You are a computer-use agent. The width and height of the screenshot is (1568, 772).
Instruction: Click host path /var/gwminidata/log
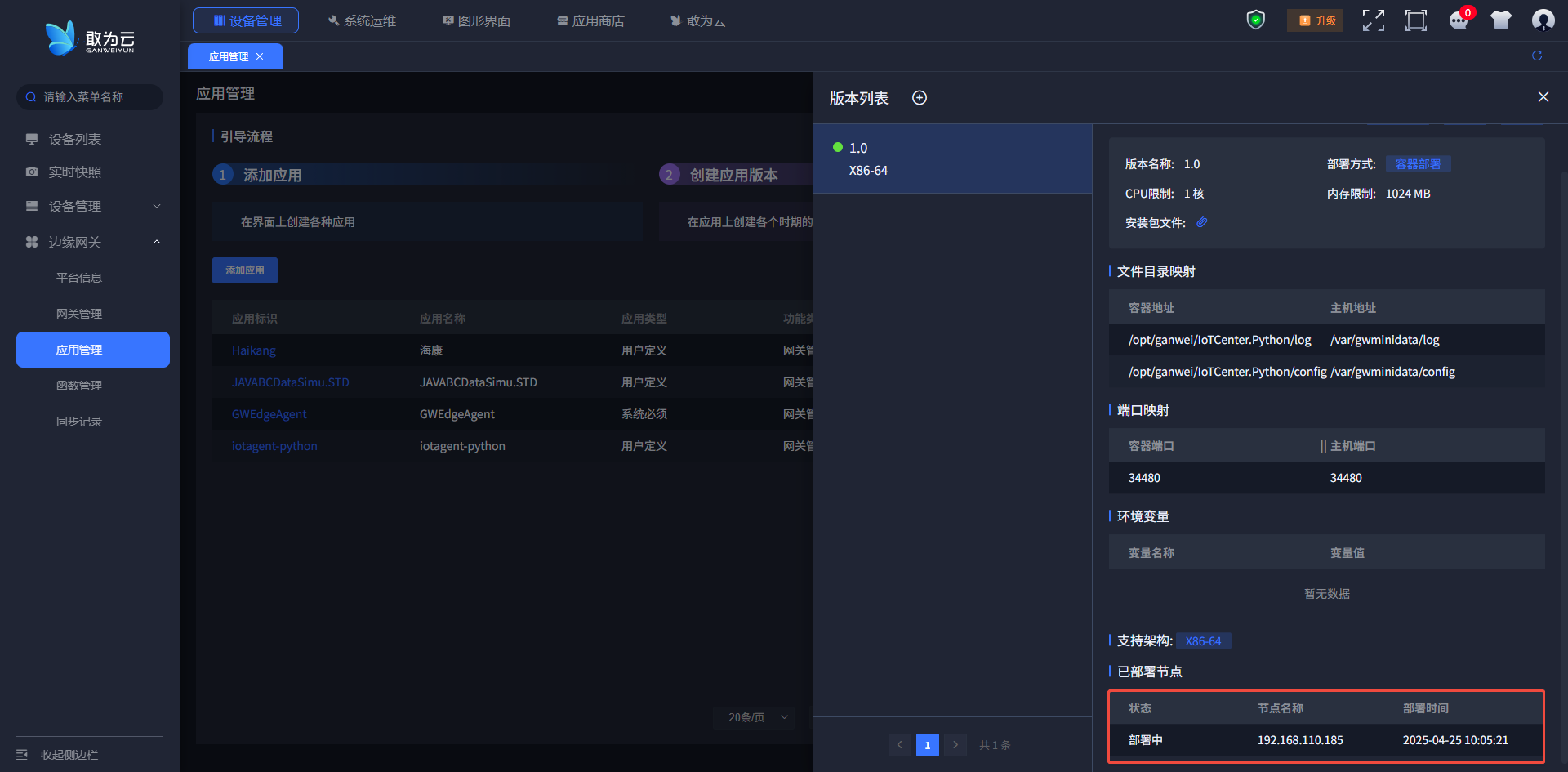(x=1385, y=340)
